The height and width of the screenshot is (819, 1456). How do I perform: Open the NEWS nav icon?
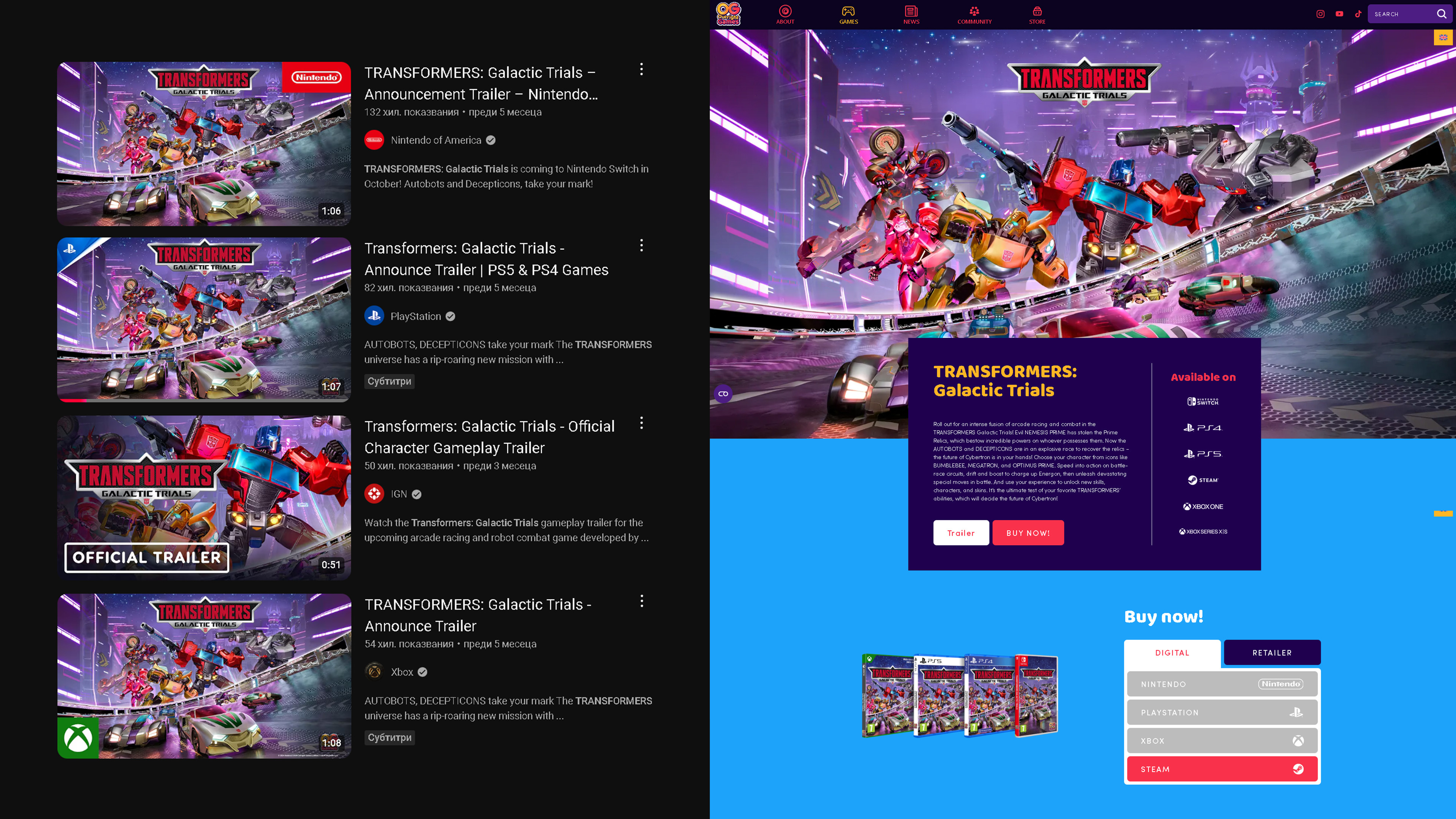[x=911, y=15]
